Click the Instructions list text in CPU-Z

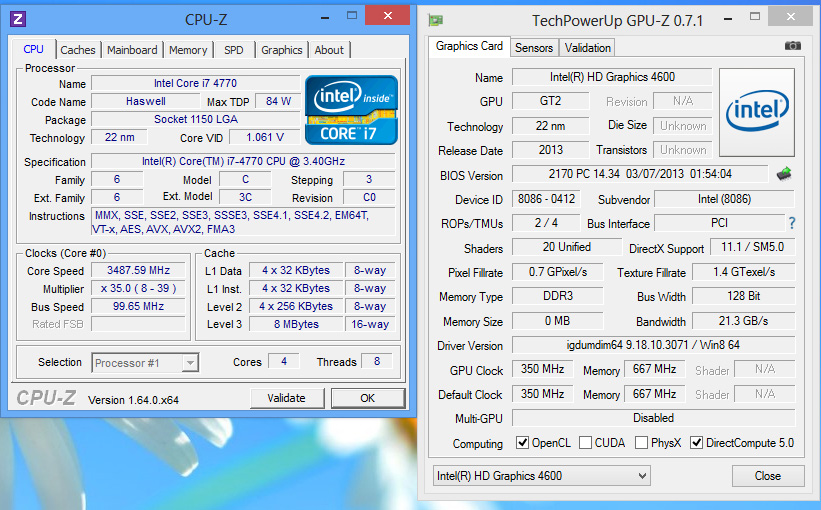[243, 222]
